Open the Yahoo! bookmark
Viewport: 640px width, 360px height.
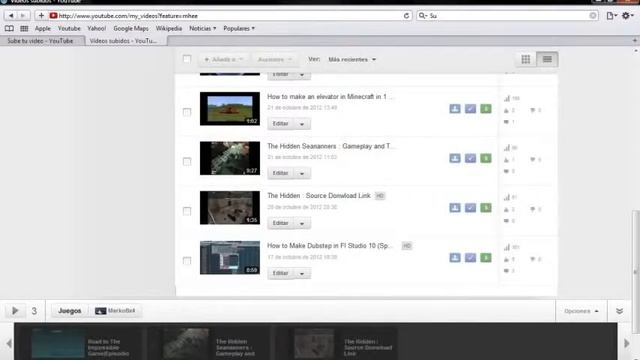click(96, 29)
